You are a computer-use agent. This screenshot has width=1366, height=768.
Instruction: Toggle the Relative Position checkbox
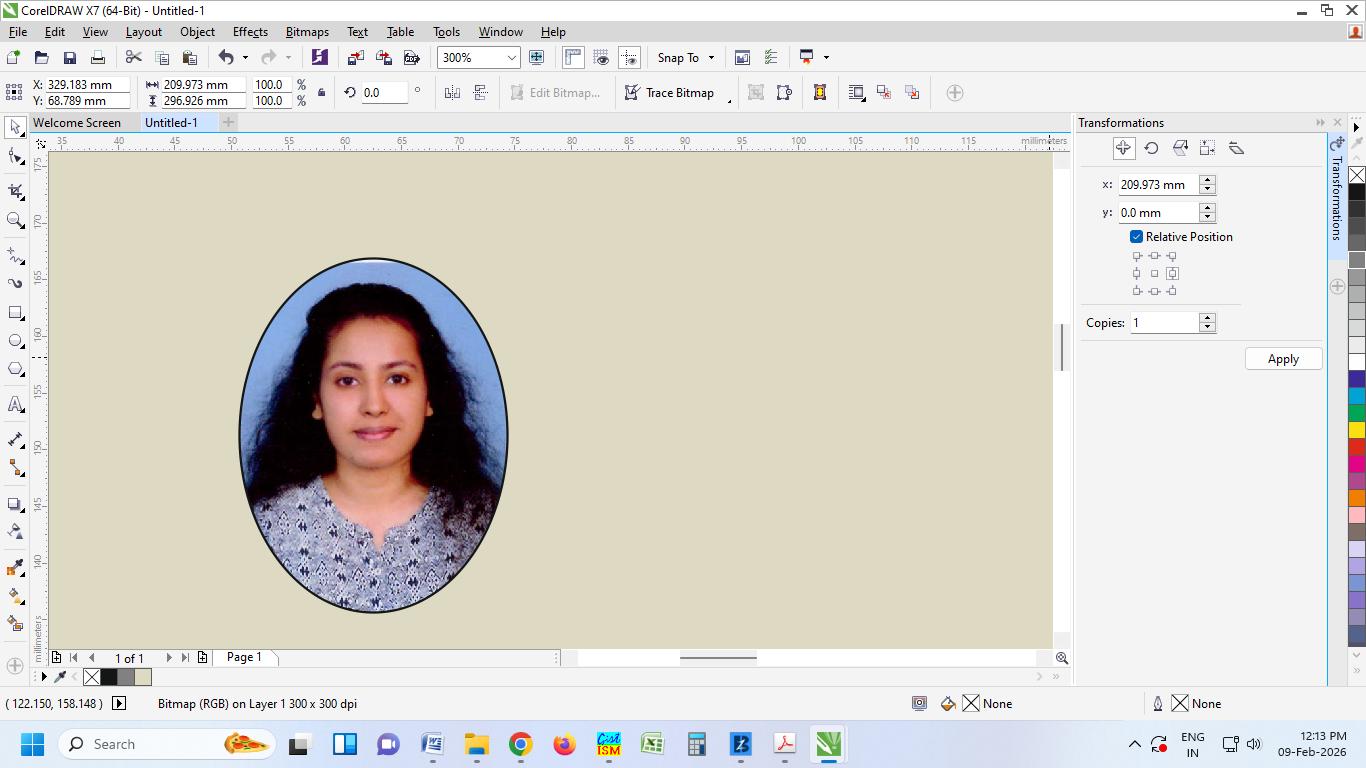coord(1136,237)
